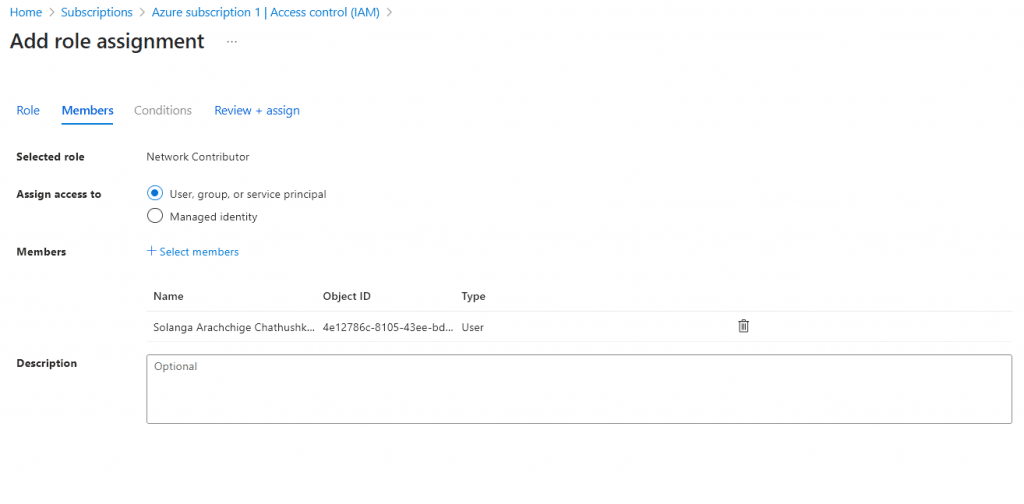The width and height of the screenshot is (1024, 504).
Task: Sort by the Name column header
Action: [x=168, y=296]
